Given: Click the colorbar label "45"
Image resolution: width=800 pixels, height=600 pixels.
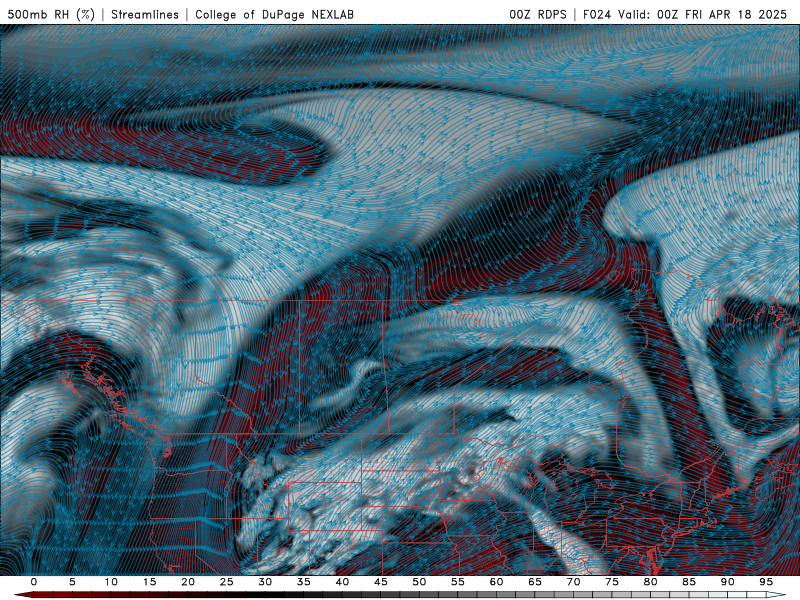Looking at the screenshot, I should 381,582.
